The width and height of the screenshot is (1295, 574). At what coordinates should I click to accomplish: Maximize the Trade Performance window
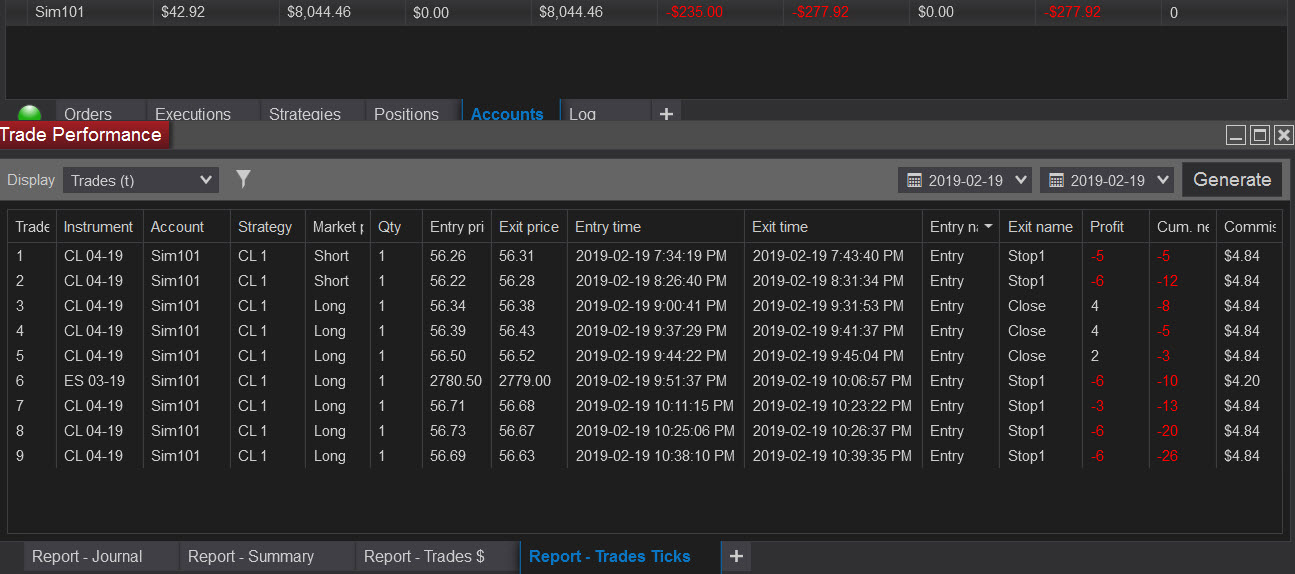click(1260, 135)
